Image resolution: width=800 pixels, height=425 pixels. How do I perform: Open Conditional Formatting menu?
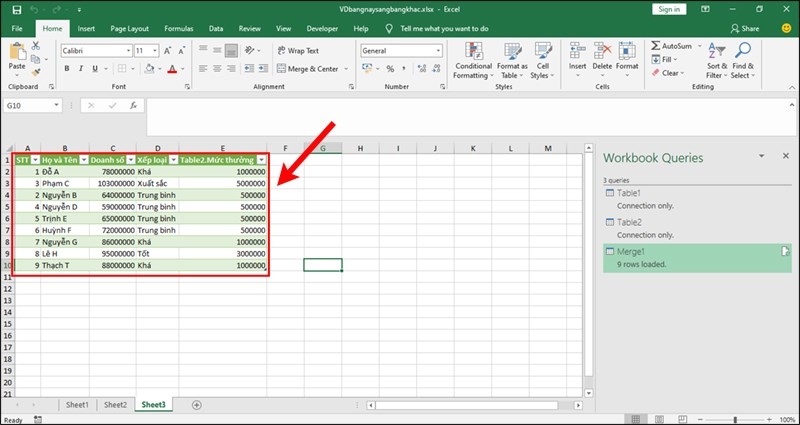click(473, 60)
